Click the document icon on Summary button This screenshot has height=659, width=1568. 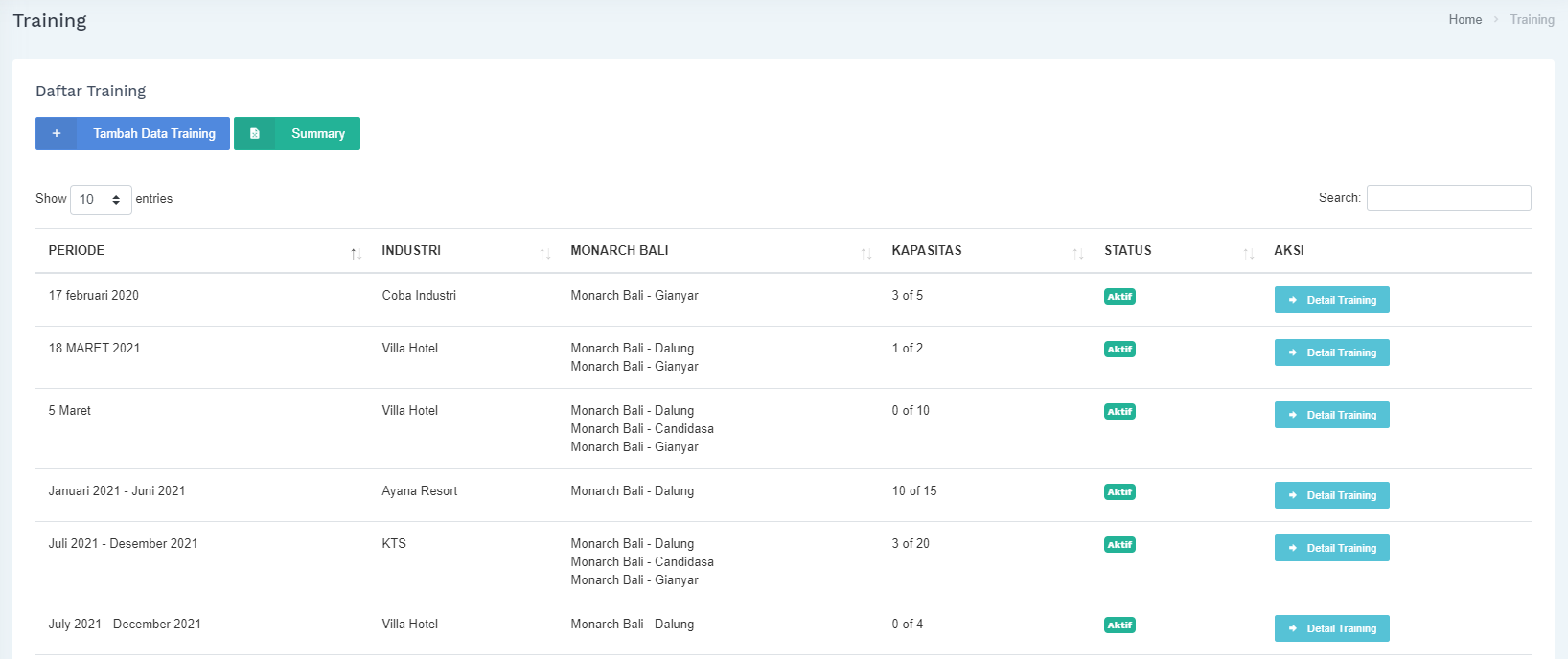(x=255, y=134)
